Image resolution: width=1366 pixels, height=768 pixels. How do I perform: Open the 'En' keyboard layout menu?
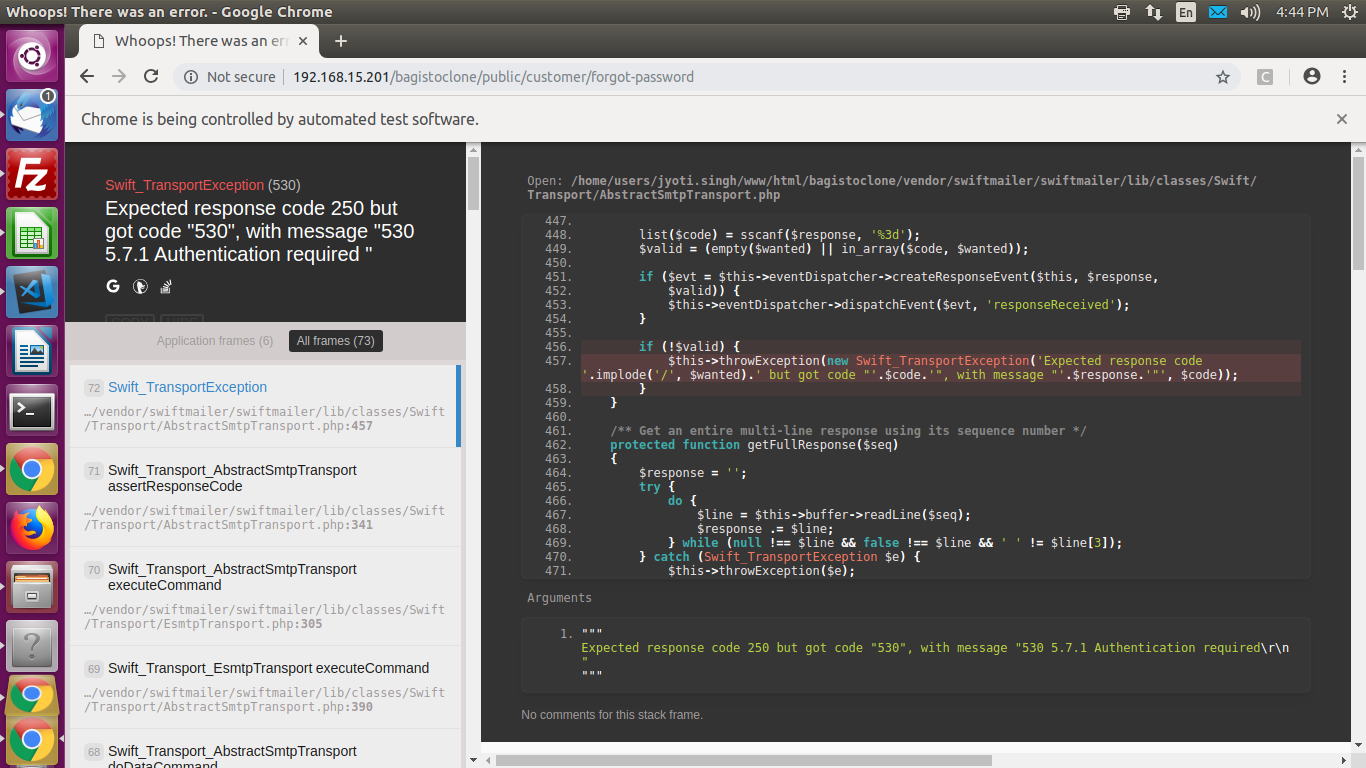coord(1186,13)
